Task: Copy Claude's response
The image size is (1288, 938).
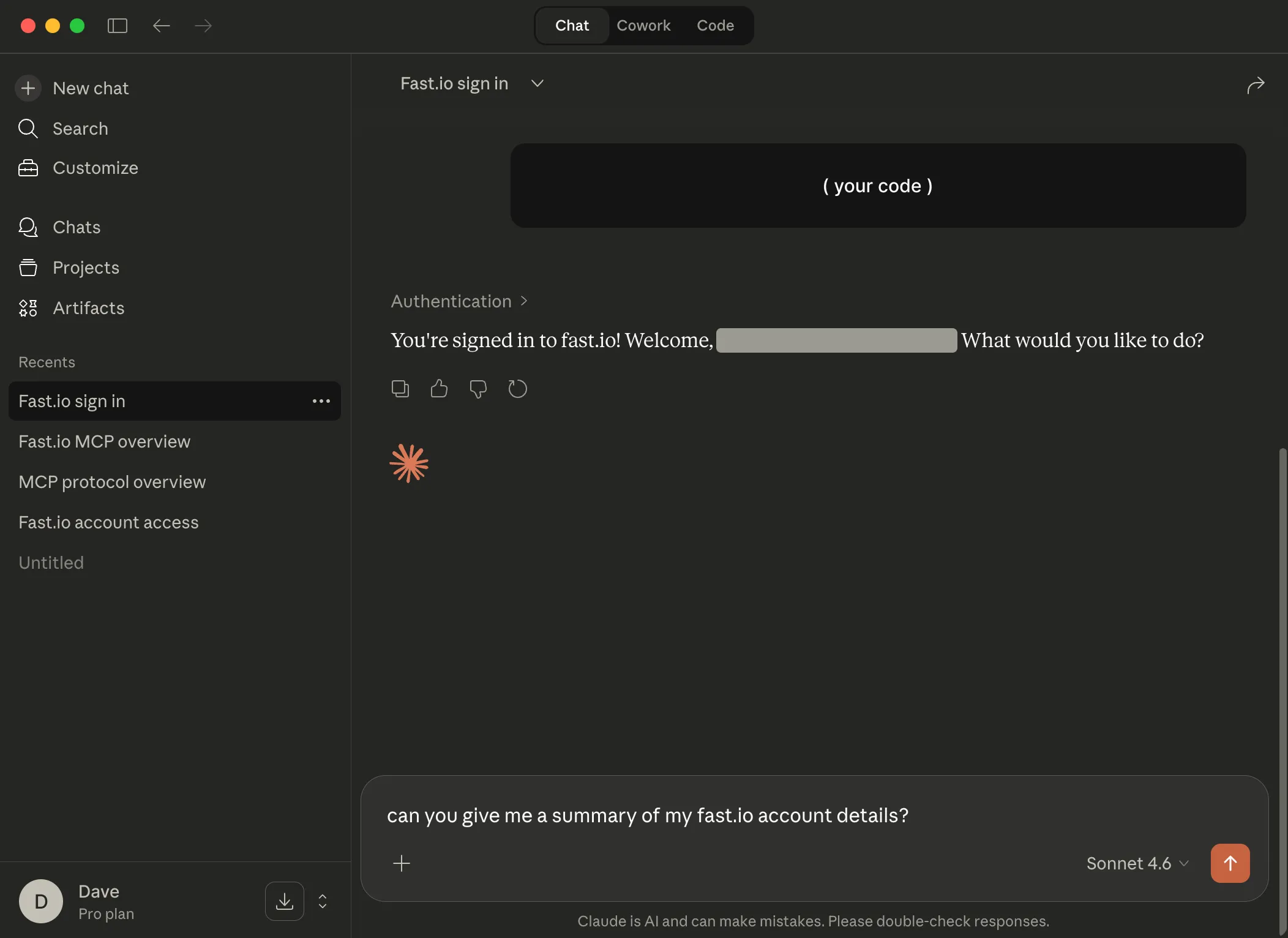Action: (400, 388)
